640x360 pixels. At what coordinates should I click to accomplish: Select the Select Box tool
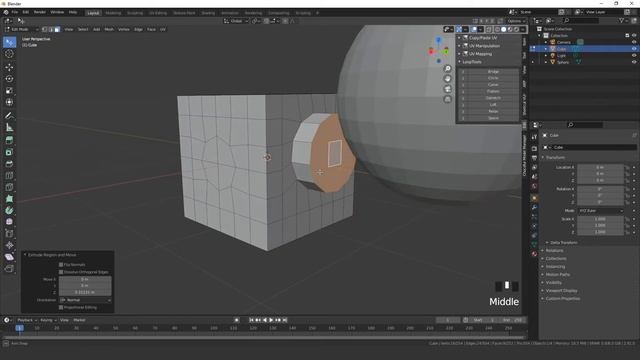click(x=9, y=42)
